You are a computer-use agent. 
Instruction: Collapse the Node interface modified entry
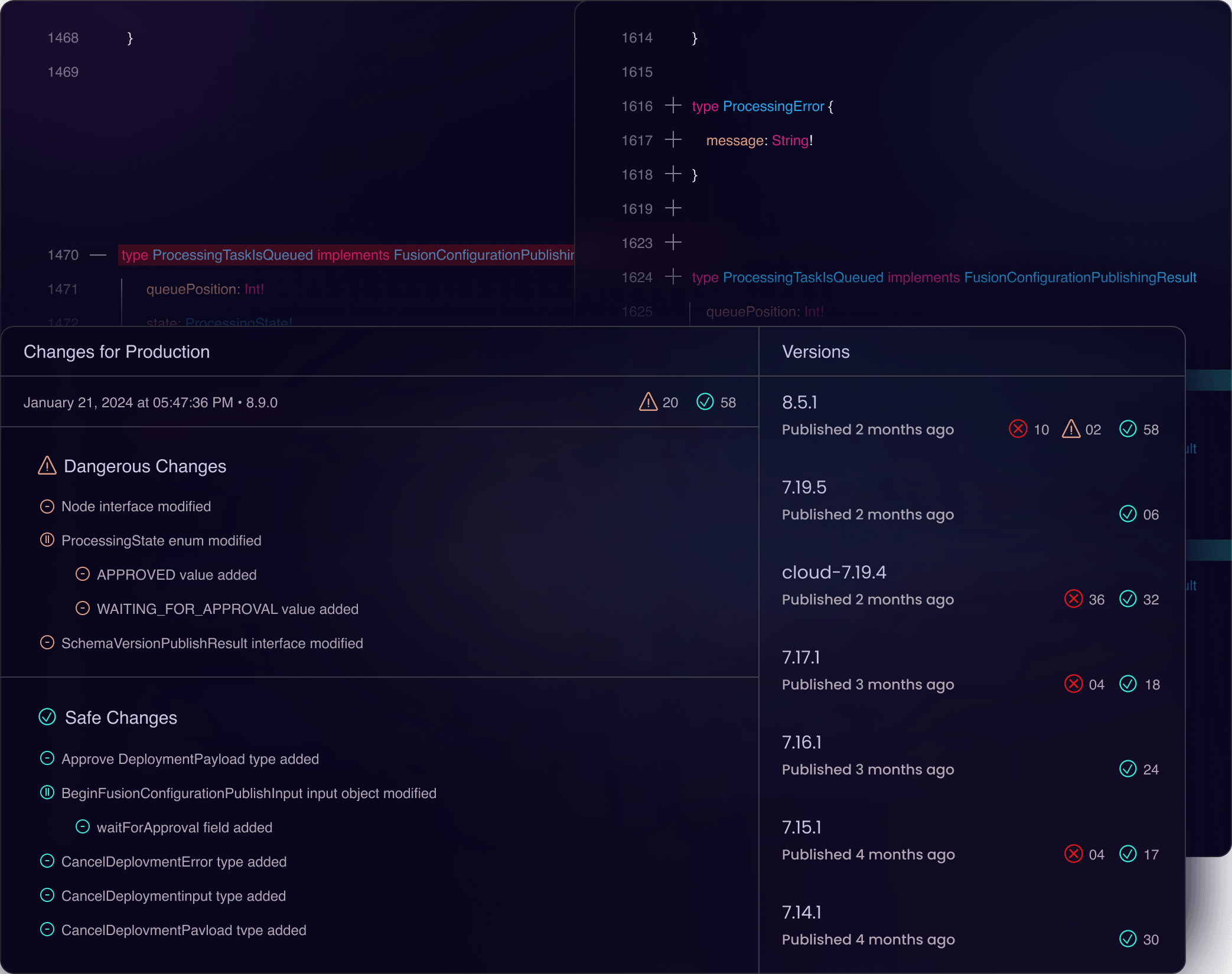pos(47,506)
